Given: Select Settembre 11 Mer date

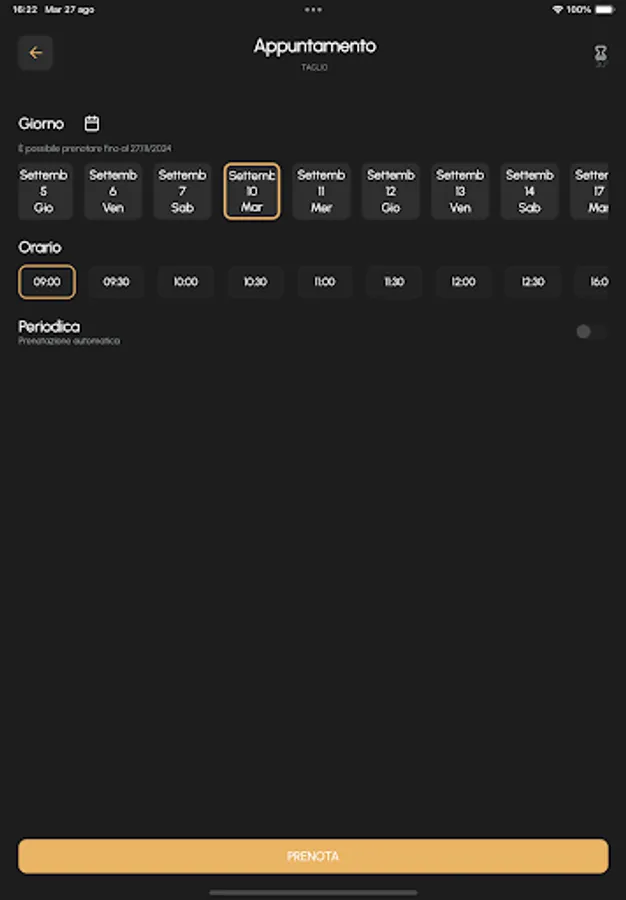Looking at the screenshot, I should (321, 191).
